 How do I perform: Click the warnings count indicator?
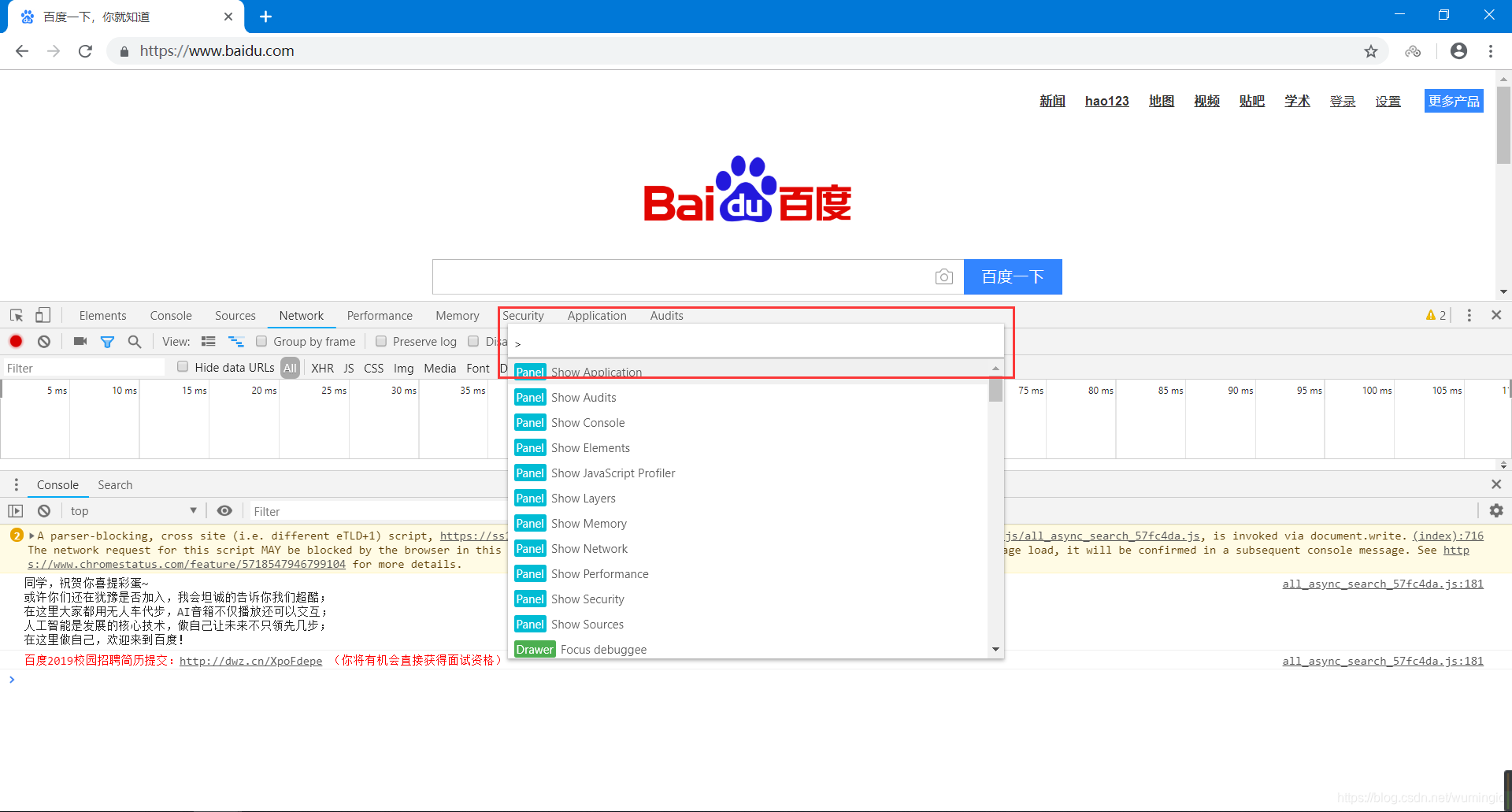pos(1436,315)
